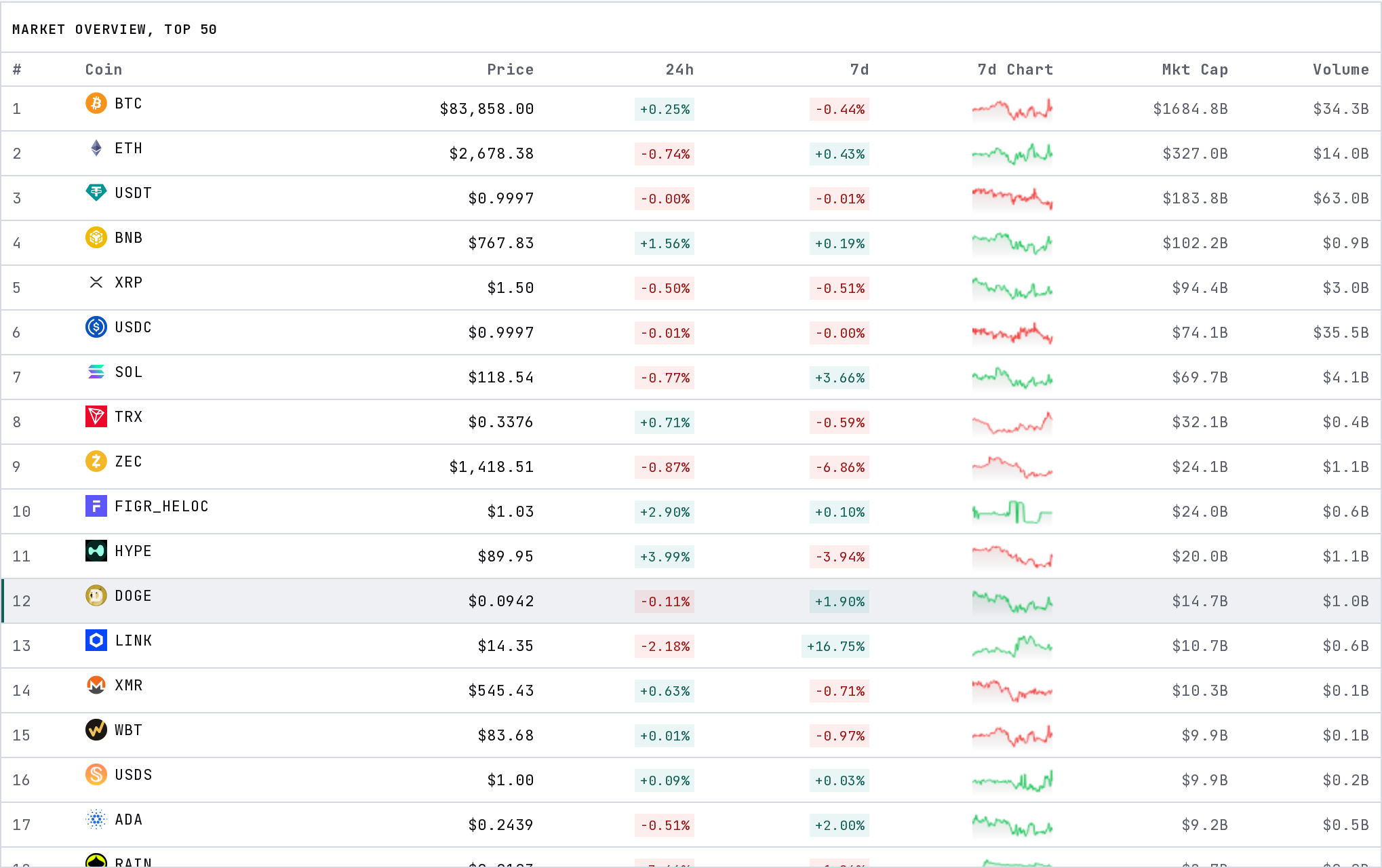Click the $14.7B DOGE market cap
Screen dimensions: 1382x868
[1200, 601]
